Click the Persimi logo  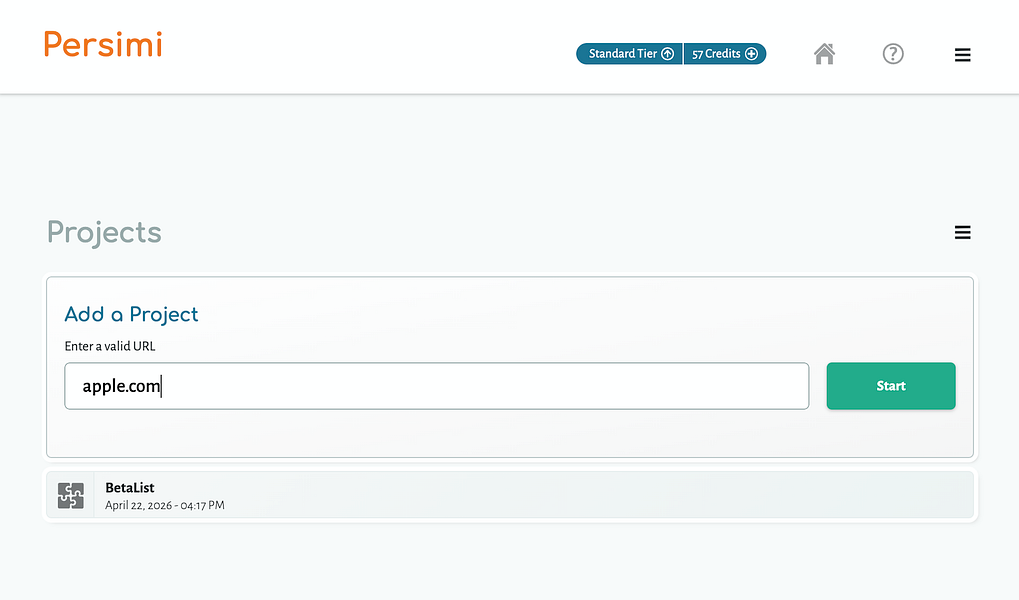(103, 44)
